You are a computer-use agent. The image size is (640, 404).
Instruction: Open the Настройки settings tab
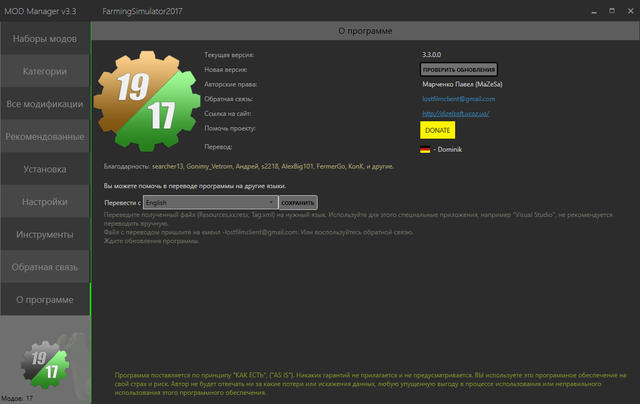click(45, 202)
